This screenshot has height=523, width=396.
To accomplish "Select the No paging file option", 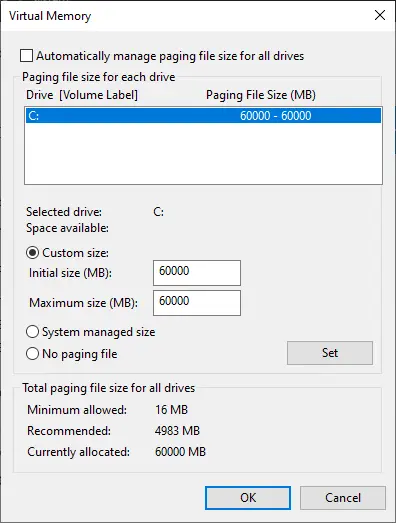I will (x=32, y=354).
